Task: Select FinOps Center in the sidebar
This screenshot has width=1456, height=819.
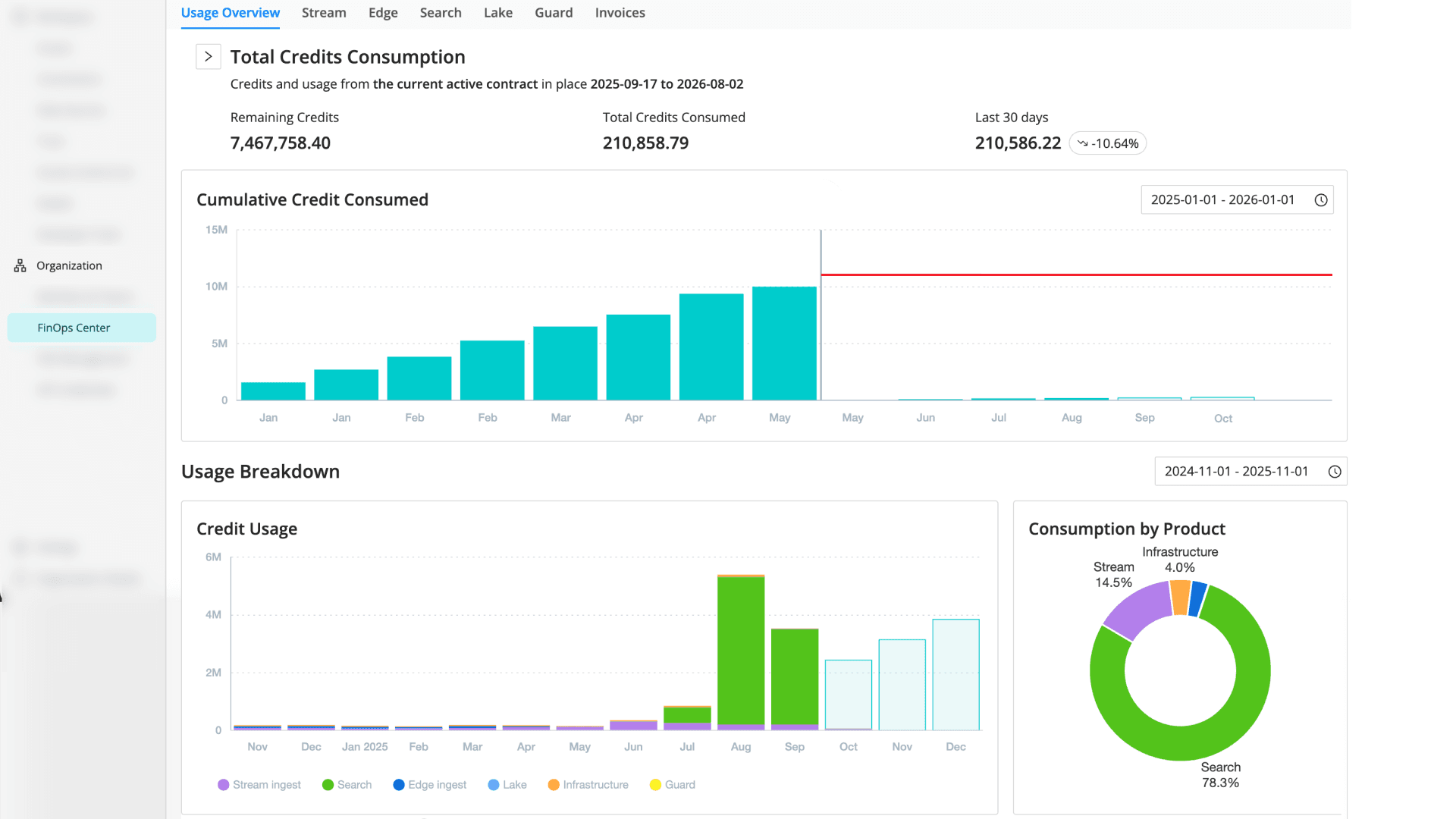Action: [74, 328]
